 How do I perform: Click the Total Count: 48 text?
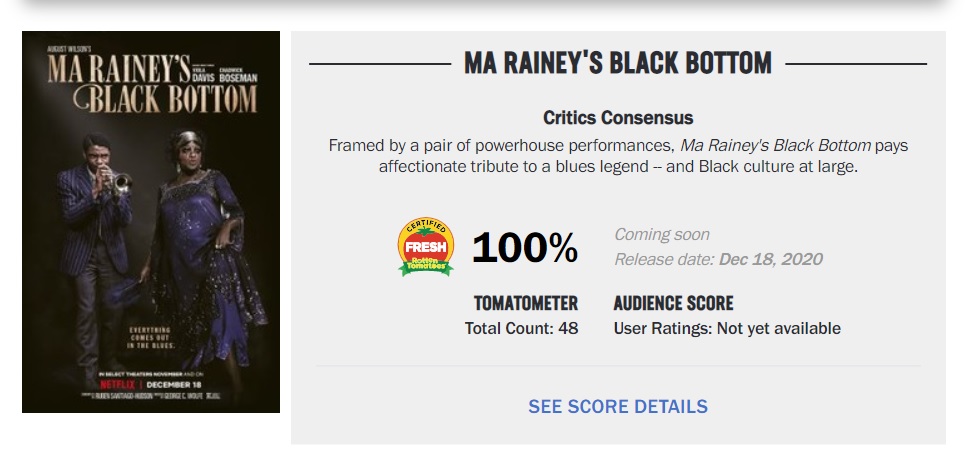521,328
